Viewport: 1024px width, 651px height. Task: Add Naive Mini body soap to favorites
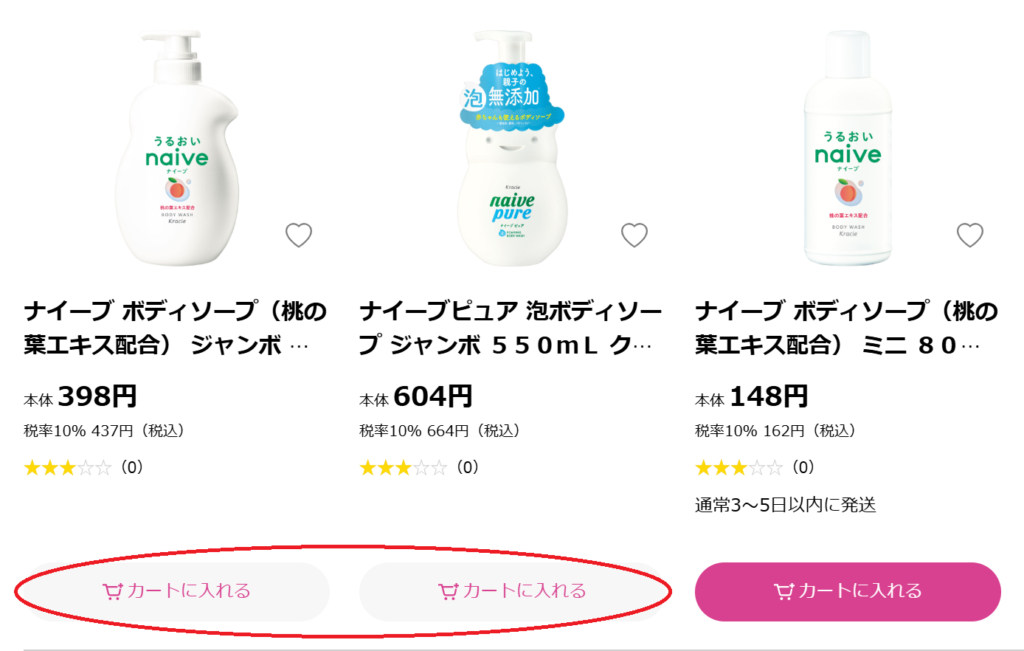point(970,235)
